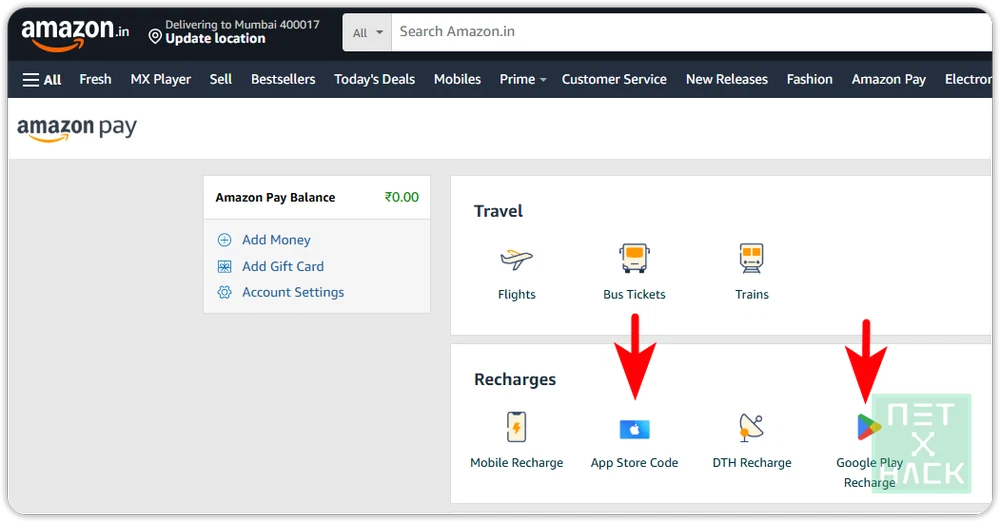Image resolution: width=1000 pixels, height=522 pixels.
Task: Click the amazon pay logo
Action: [77, 128]
